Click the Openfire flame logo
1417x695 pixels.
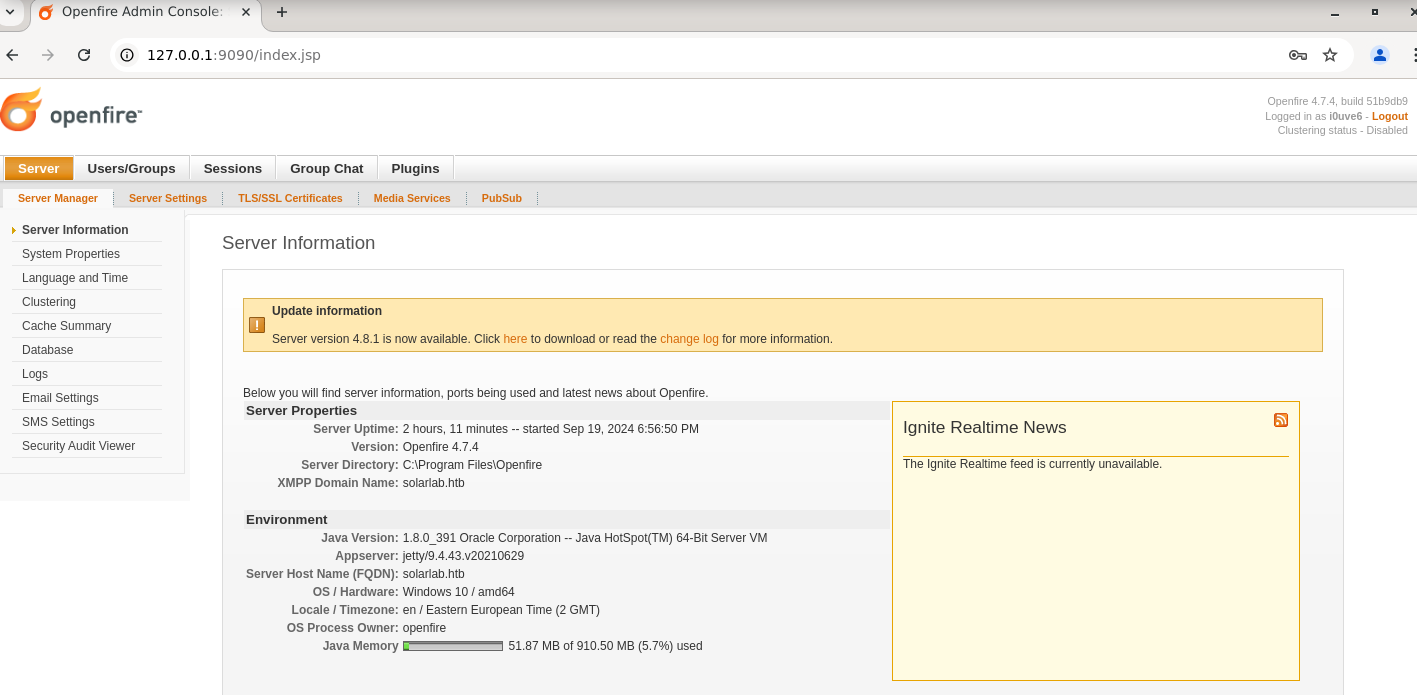point(22,111)
